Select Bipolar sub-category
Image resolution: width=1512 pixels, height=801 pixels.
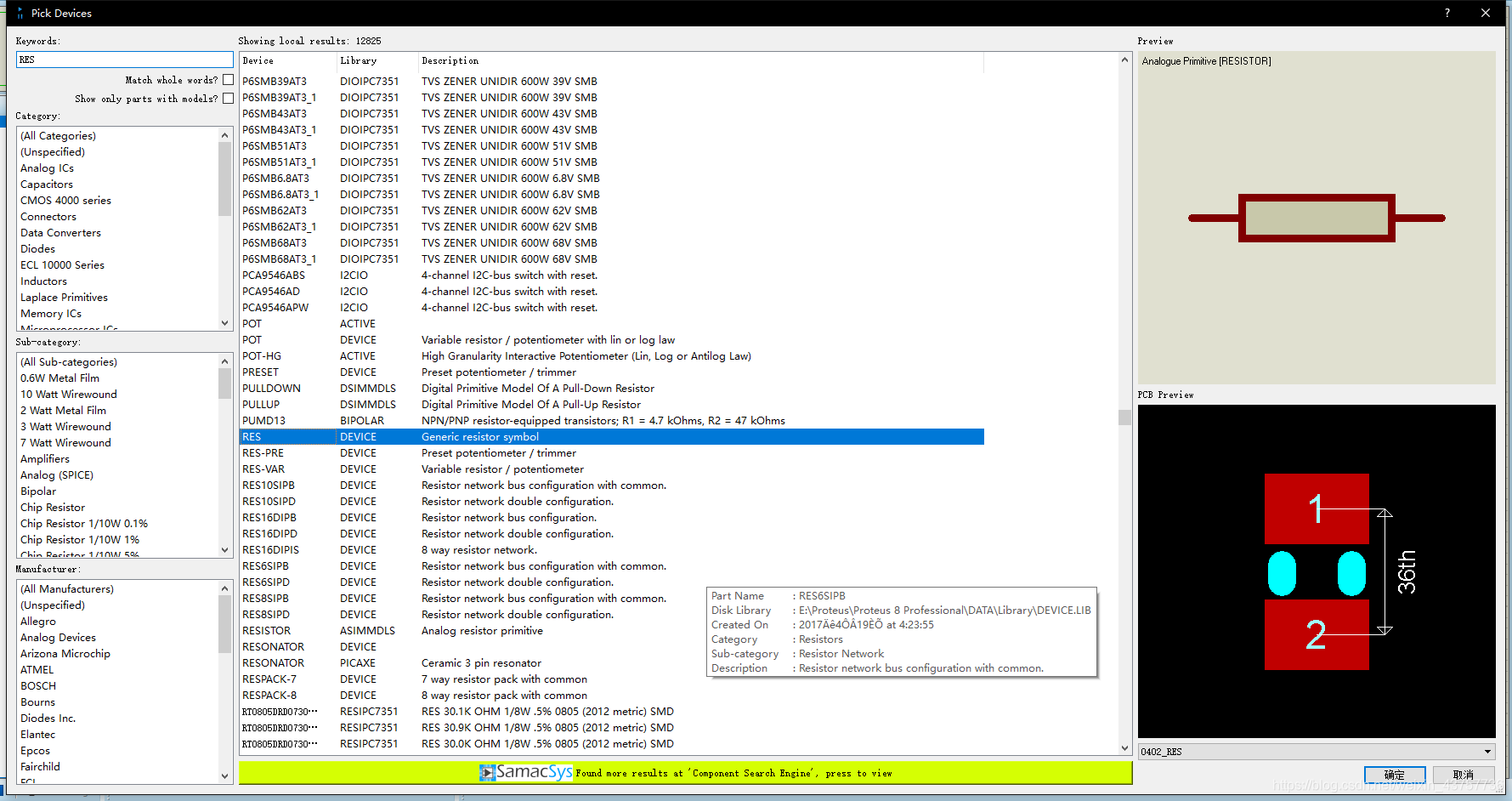point(38,491)
